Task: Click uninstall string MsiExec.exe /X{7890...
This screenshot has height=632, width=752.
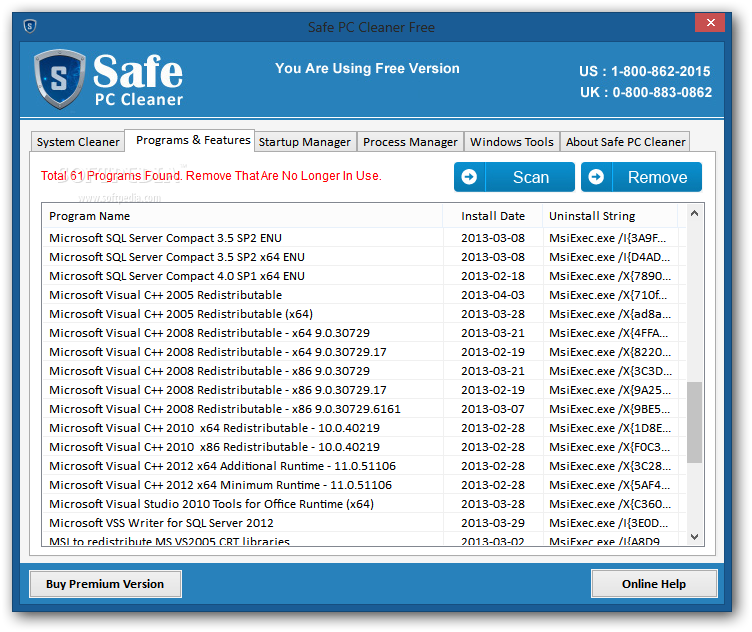Action: [x=610, y=276]
